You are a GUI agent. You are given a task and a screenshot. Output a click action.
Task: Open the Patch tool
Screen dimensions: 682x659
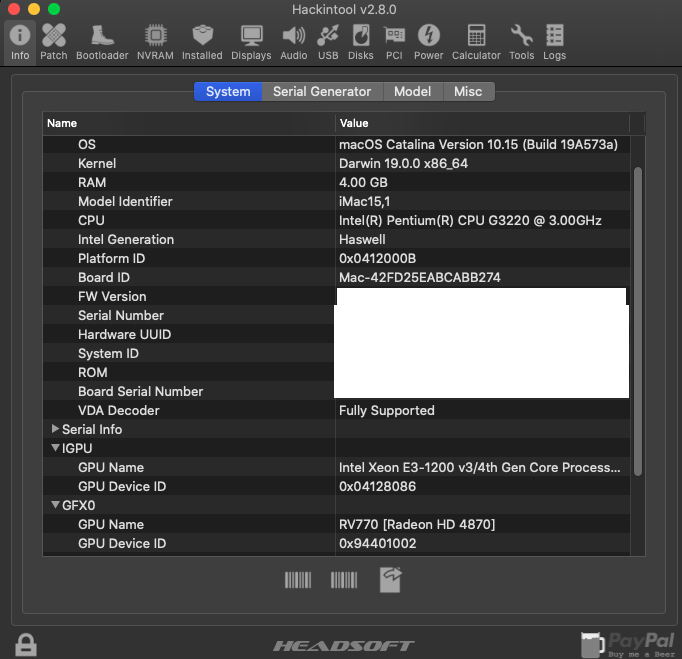point(54,42)
